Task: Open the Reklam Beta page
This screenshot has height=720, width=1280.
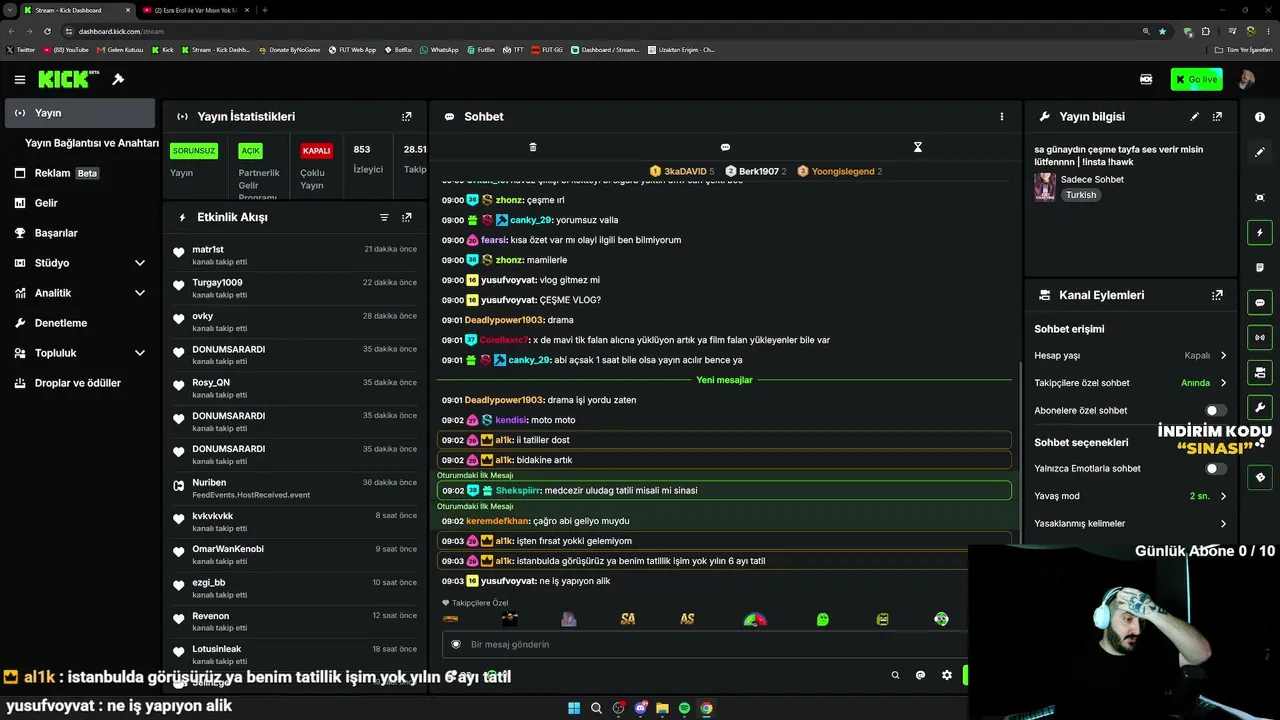Action: pyautogui.click(x=80, y=173)
